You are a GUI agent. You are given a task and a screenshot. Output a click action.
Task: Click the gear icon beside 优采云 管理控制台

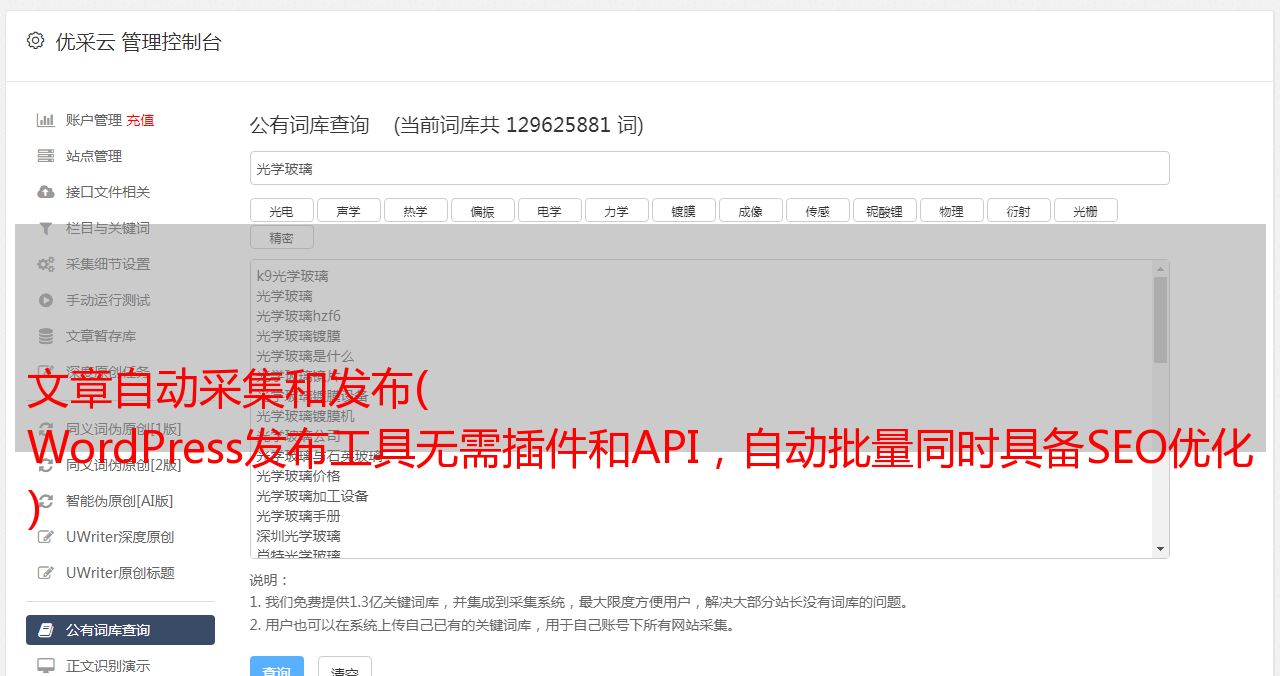click(x=36, y=41)
